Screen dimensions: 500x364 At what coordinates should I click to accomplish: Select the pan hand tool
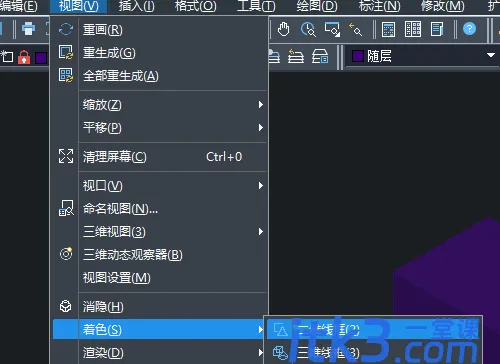284,29
